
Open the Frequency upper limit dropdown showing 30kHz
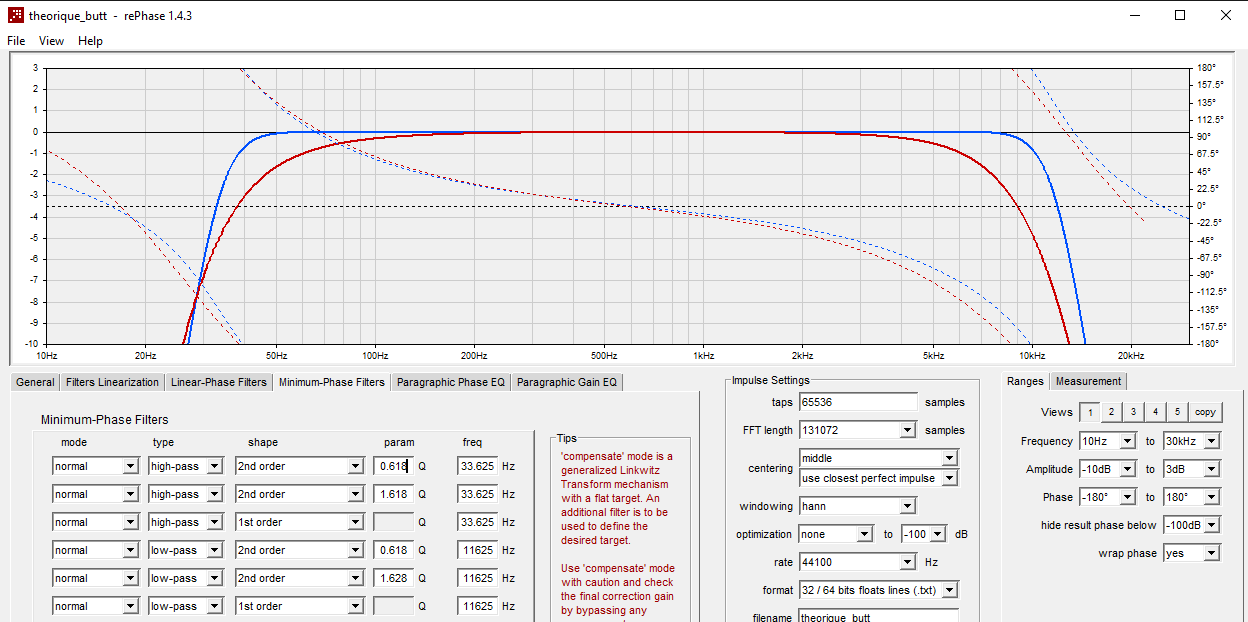click(1192, 441)
